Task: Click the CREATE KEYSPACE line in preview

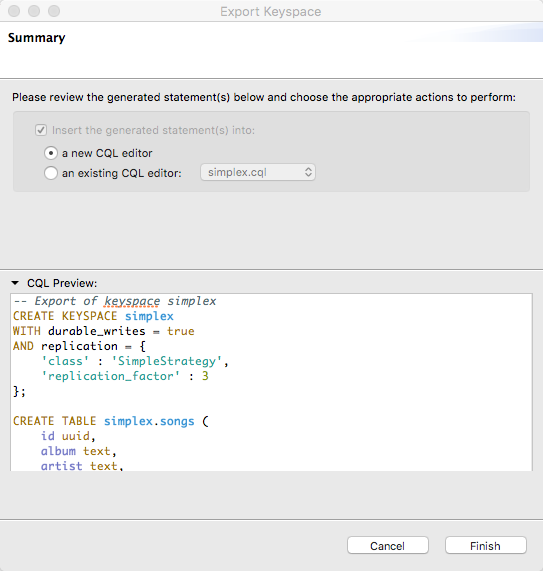Action: (x=93, y=316)
